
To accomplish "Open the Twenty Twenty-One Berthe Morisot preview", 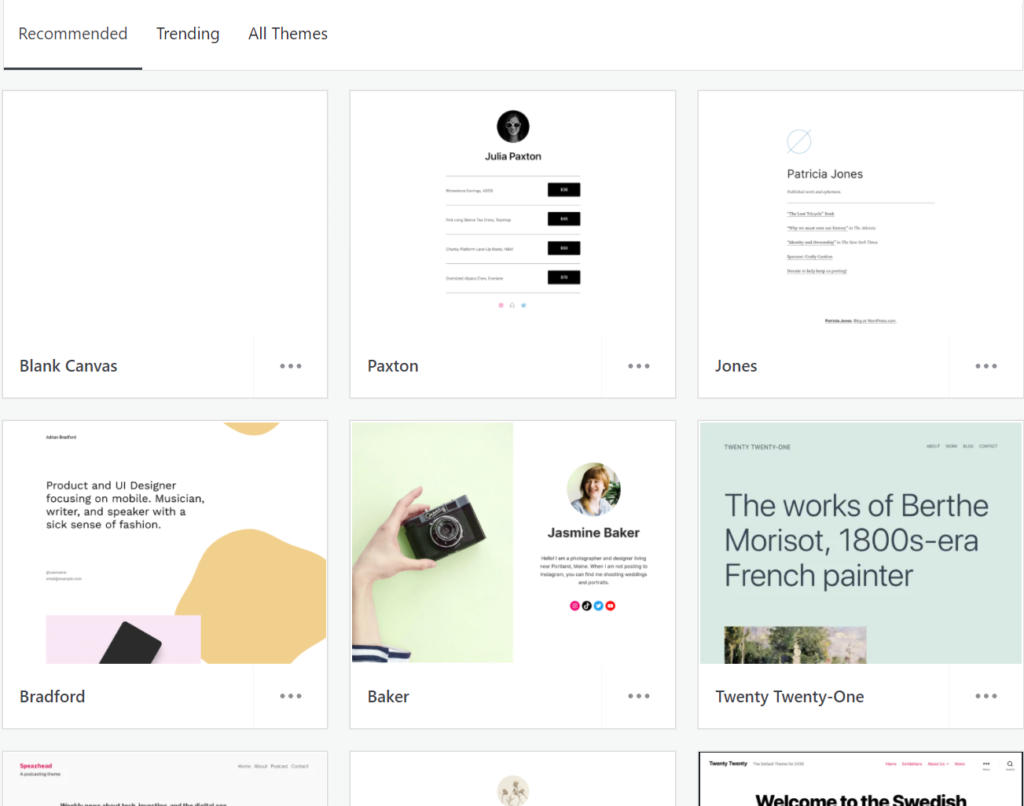I will (860, 543).
